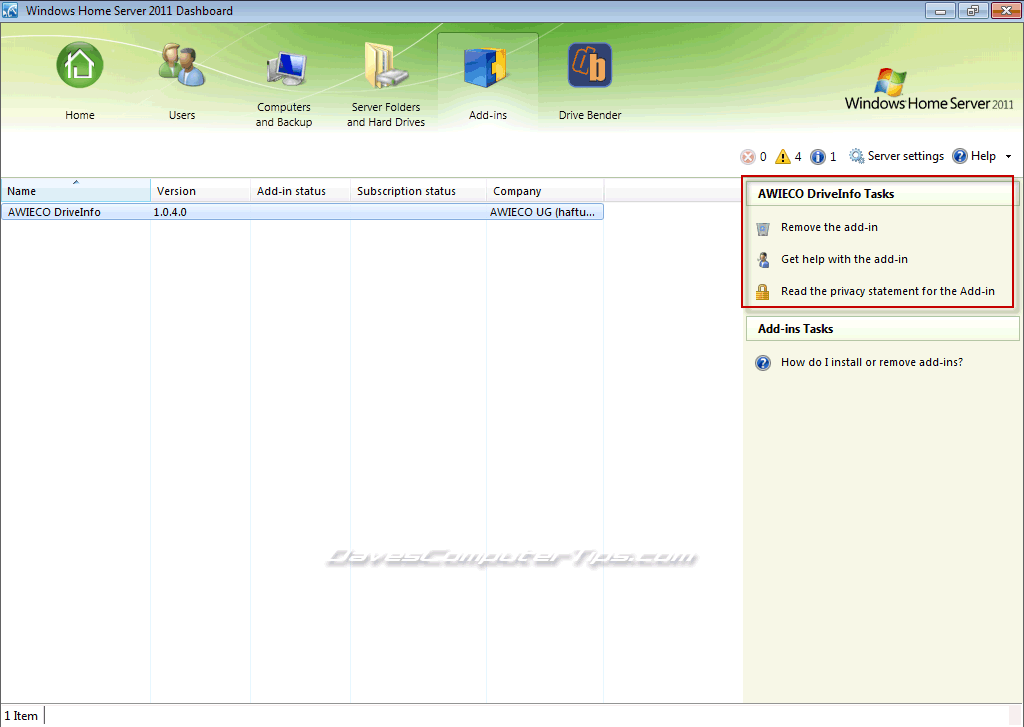Switch to Computers and Backup tab label
This screenshot has width=1024, height=727.
click(x=284, y=114)
